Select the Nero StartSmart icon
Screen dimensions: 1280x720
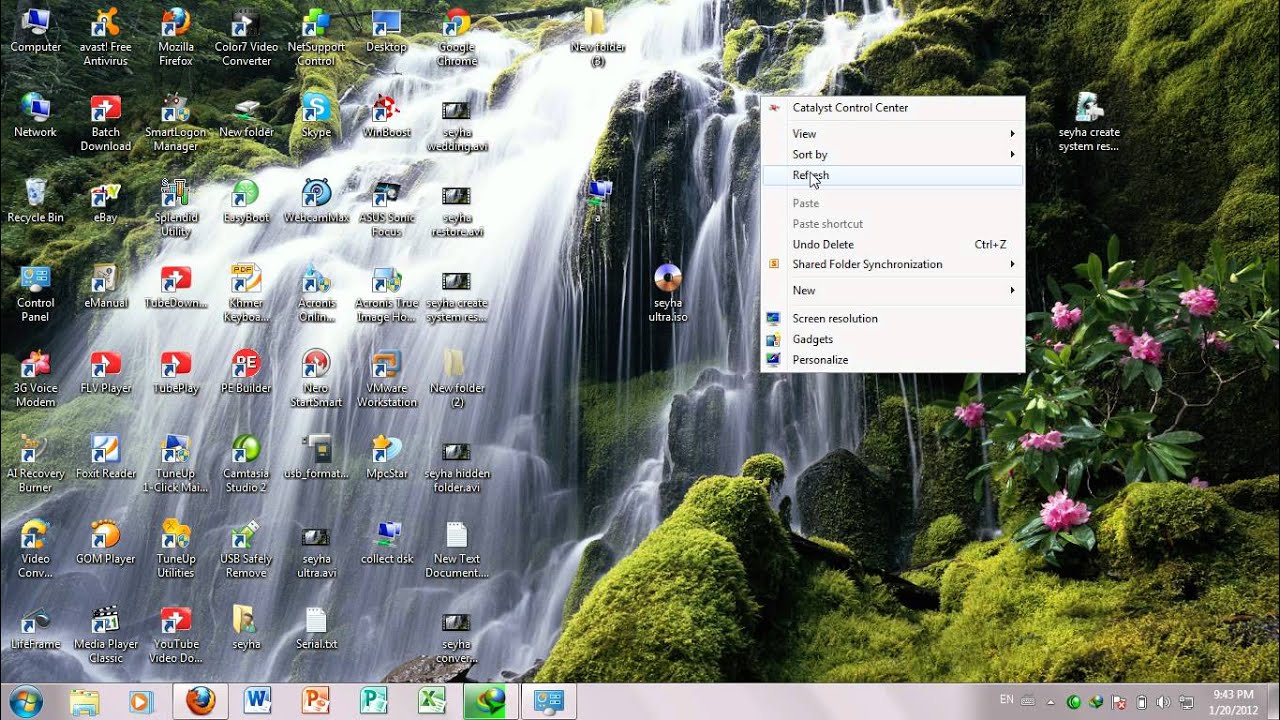[x=316, y=378]
